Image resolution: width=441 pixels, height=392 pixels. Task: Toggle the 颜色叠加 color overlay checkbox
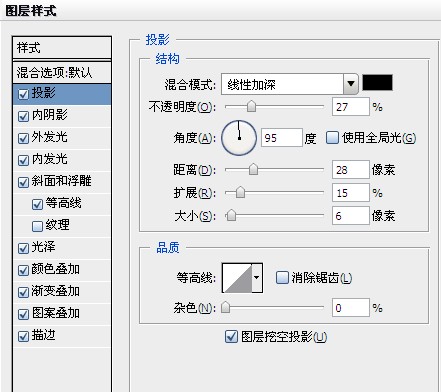[23, 271]
